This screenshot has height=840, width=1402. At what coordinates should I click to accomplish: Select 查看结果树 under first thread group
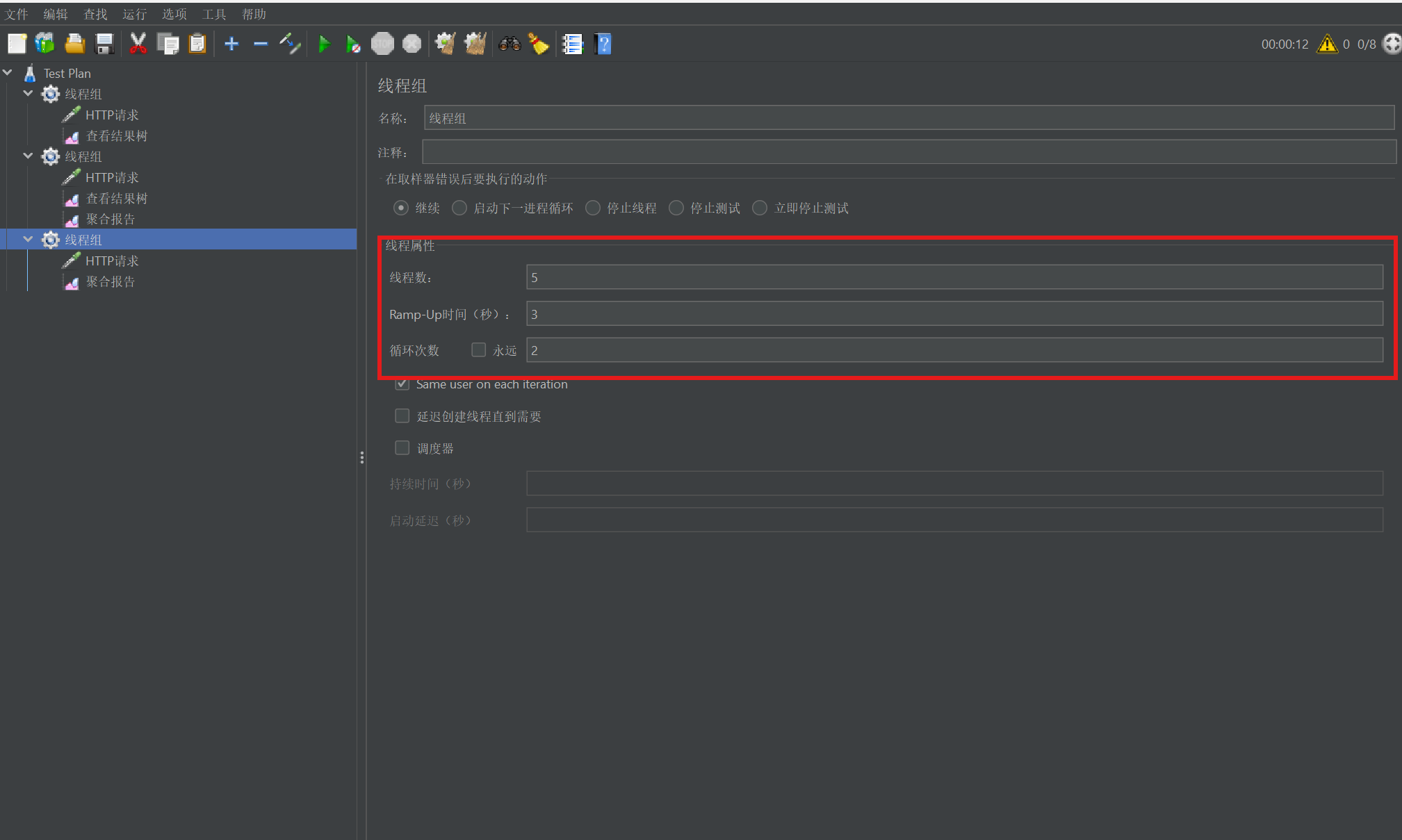pyautogui.click(x=116, y=136)
